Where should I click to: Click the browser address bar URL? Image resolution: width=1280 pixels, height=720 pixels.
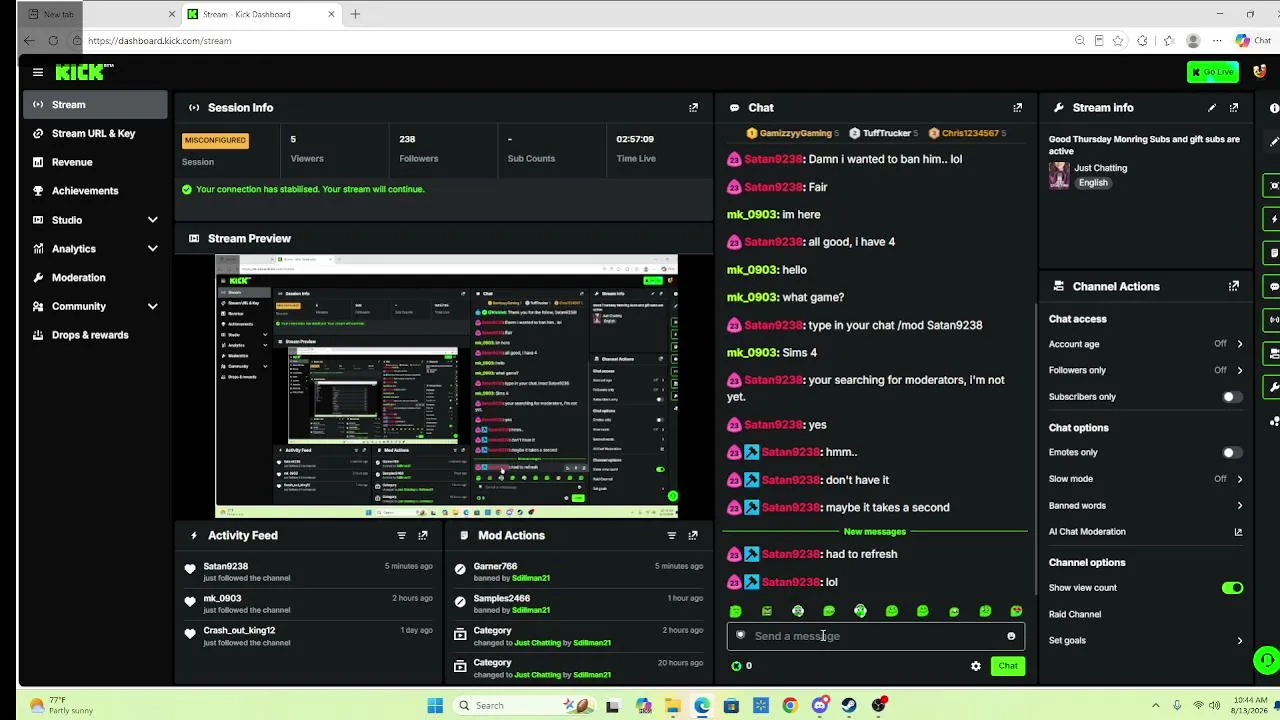tap(160, 41)
